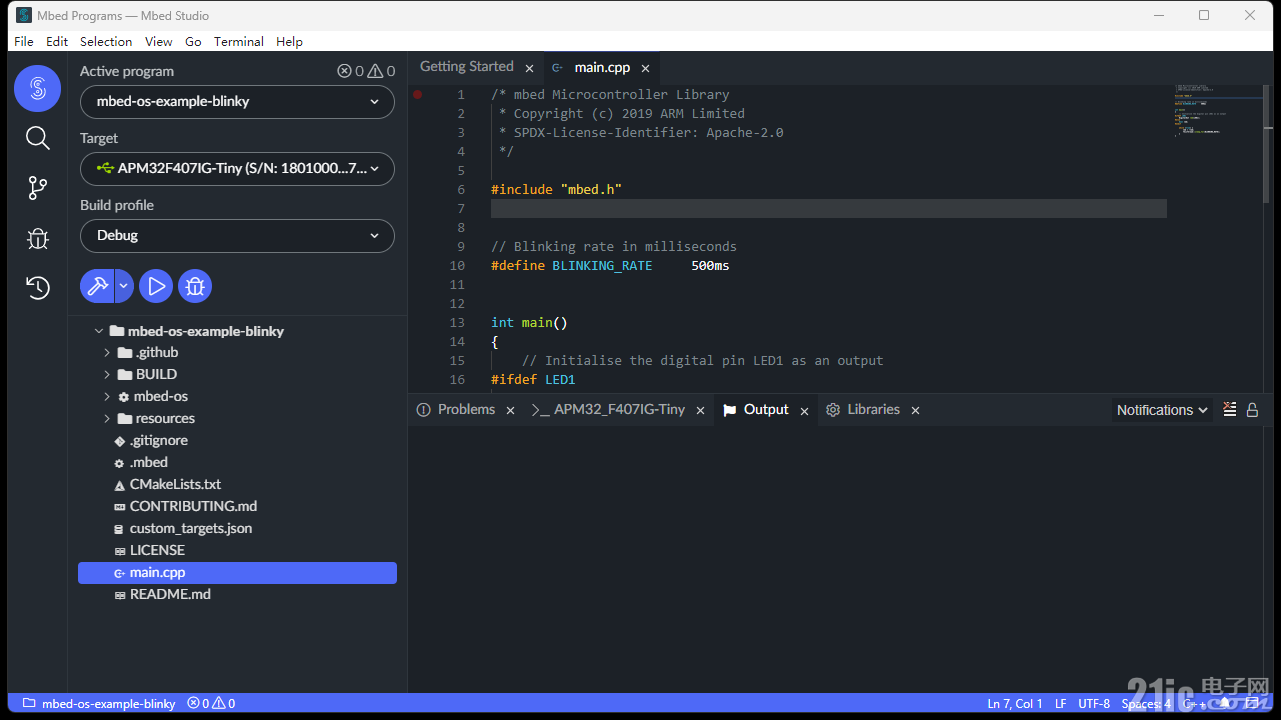Click mbed-os-example-blinky folder in status bar
This screenshot has width=1281, height=720.
click(x=99, y=703)
